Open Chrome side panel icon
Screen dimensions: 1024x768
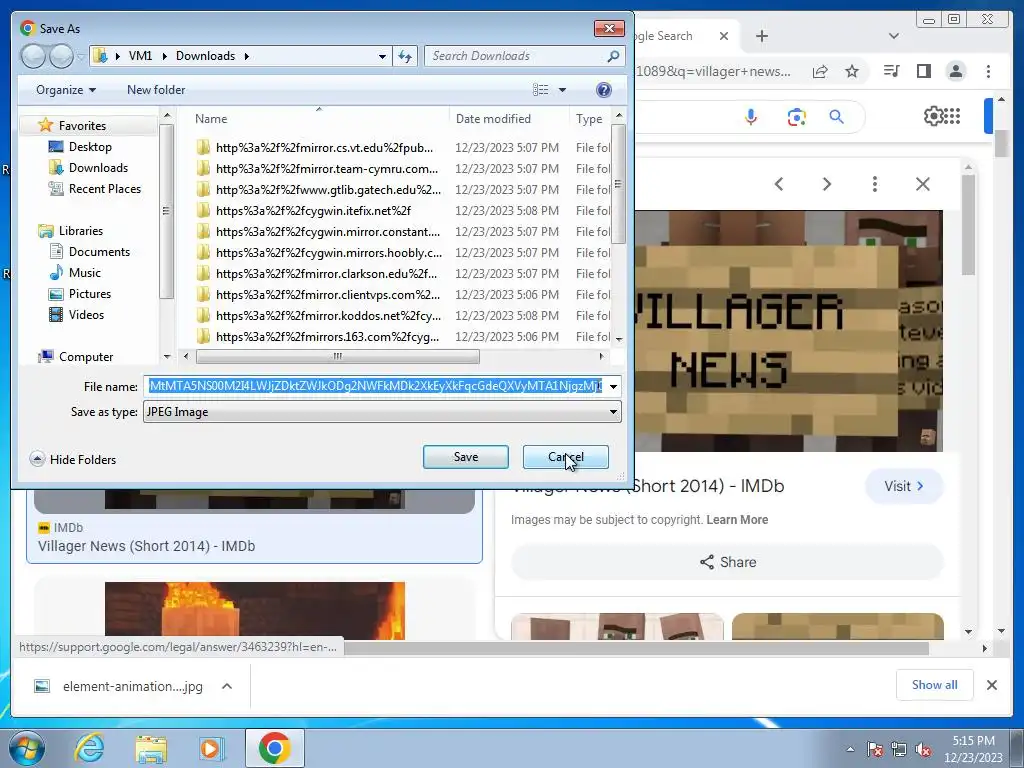923,71
